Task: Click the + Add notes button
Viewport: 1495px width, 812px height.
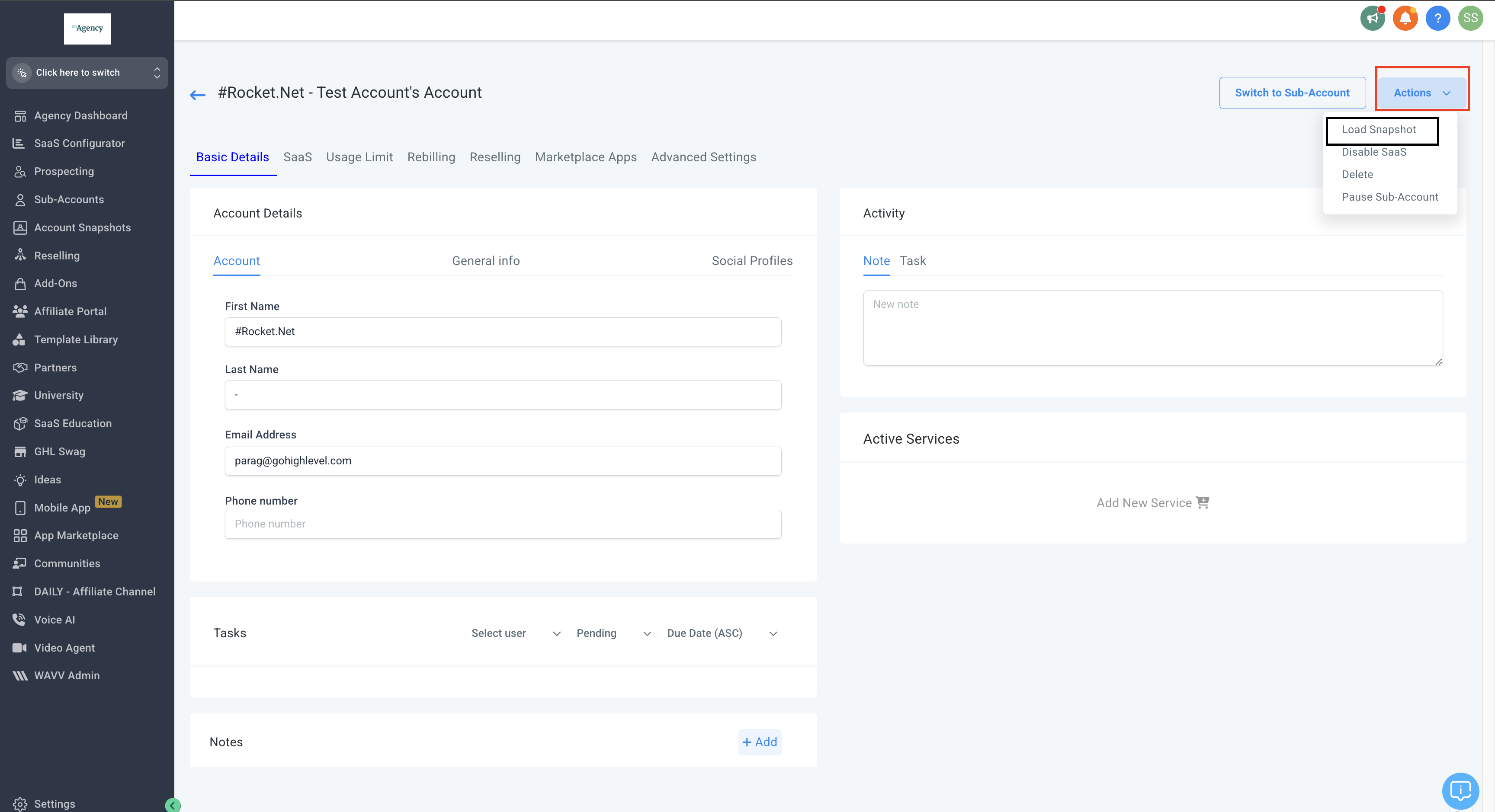Action: click(x=759, y=742)
